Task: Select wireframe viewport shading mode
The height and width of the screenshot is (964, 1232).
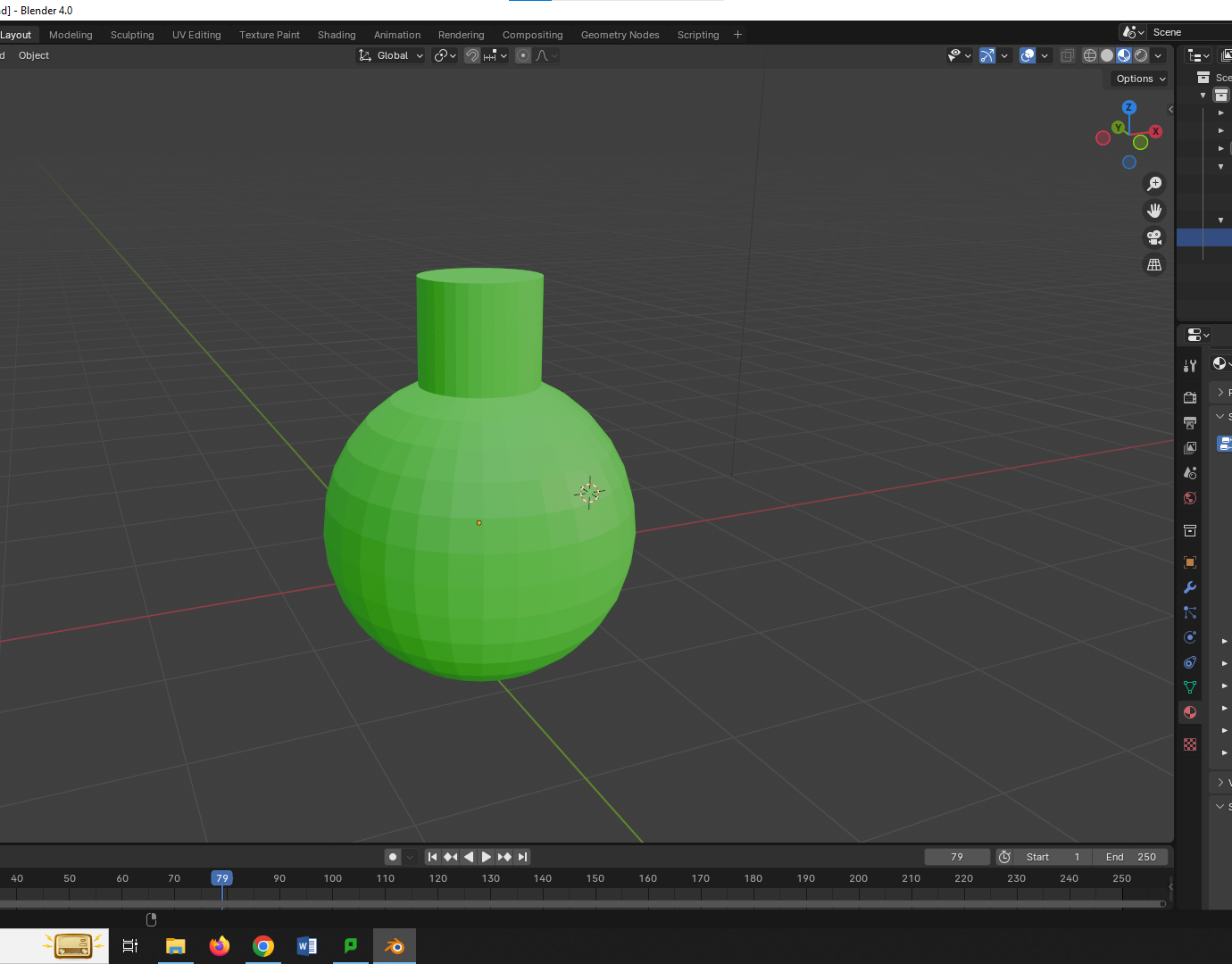Action: 1090,55
